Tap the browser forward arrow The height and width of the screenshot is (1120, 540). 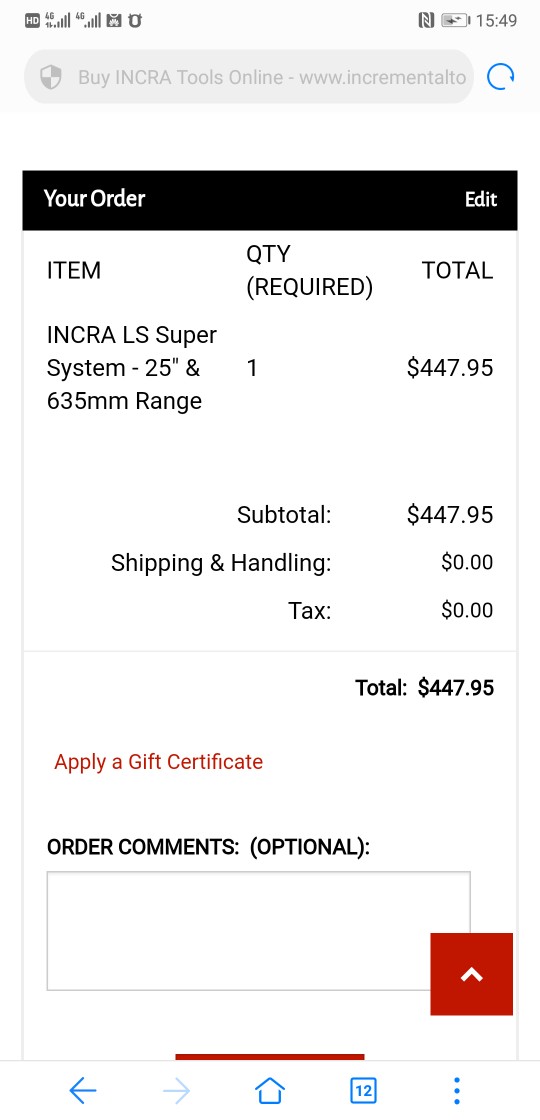(x=176, y=1091)
